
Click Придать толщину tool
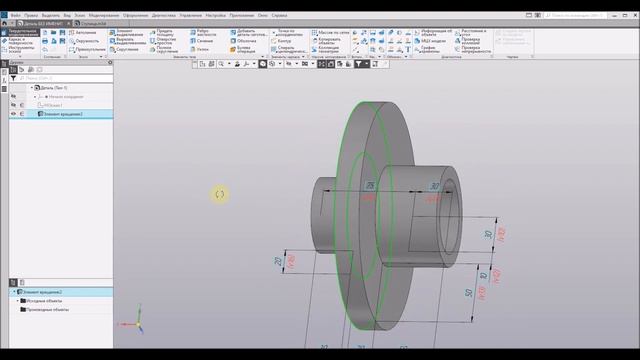[162, 32]
